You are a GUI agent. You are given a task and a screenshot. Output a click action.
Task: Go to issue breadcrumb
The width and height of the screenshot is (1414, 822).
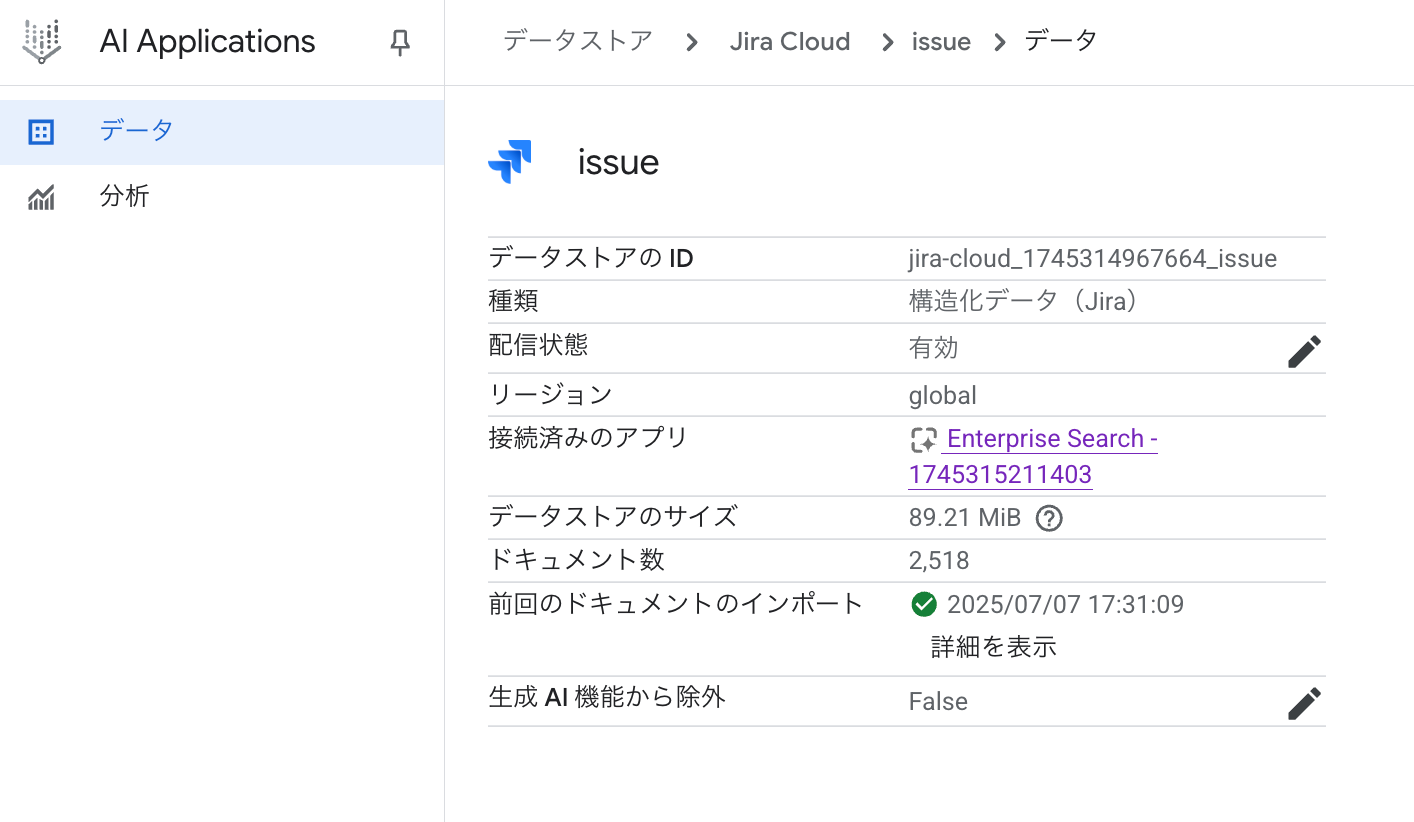point(941,42)
